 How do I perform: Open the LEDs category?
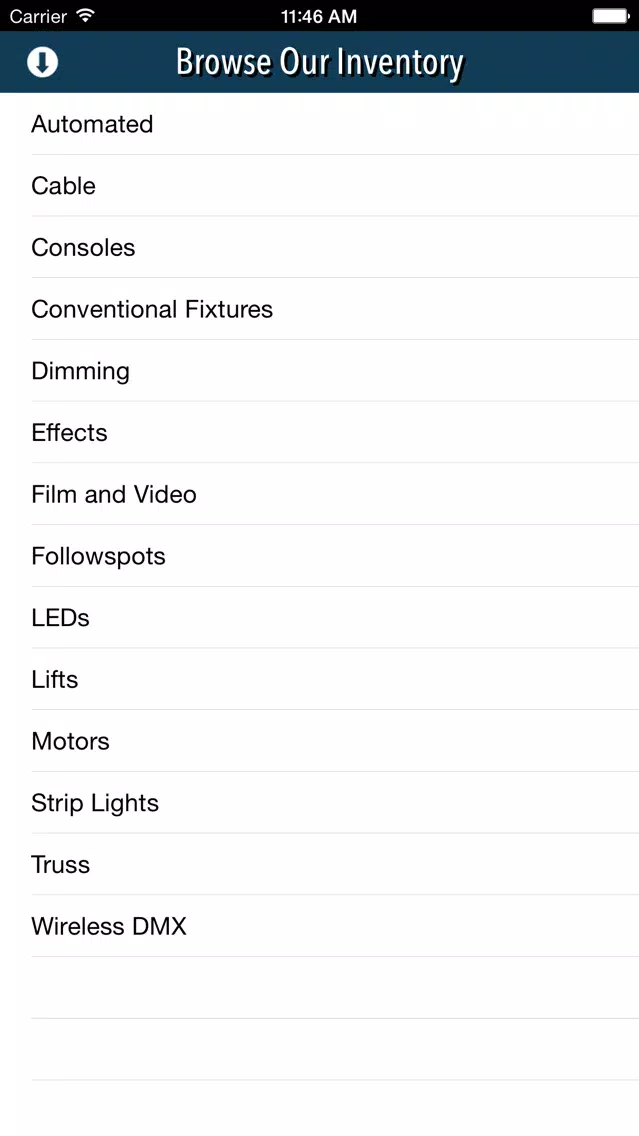tap(320, 617)
